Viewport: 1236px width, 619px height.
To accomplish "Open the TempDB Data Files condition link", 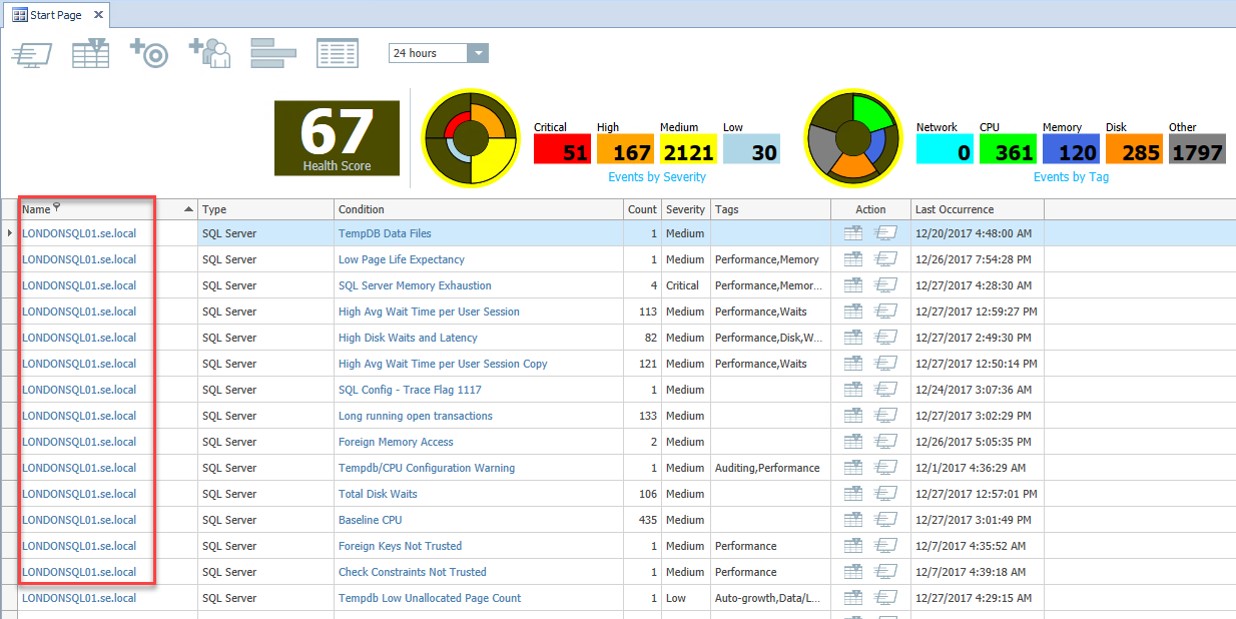I will 385,234.
